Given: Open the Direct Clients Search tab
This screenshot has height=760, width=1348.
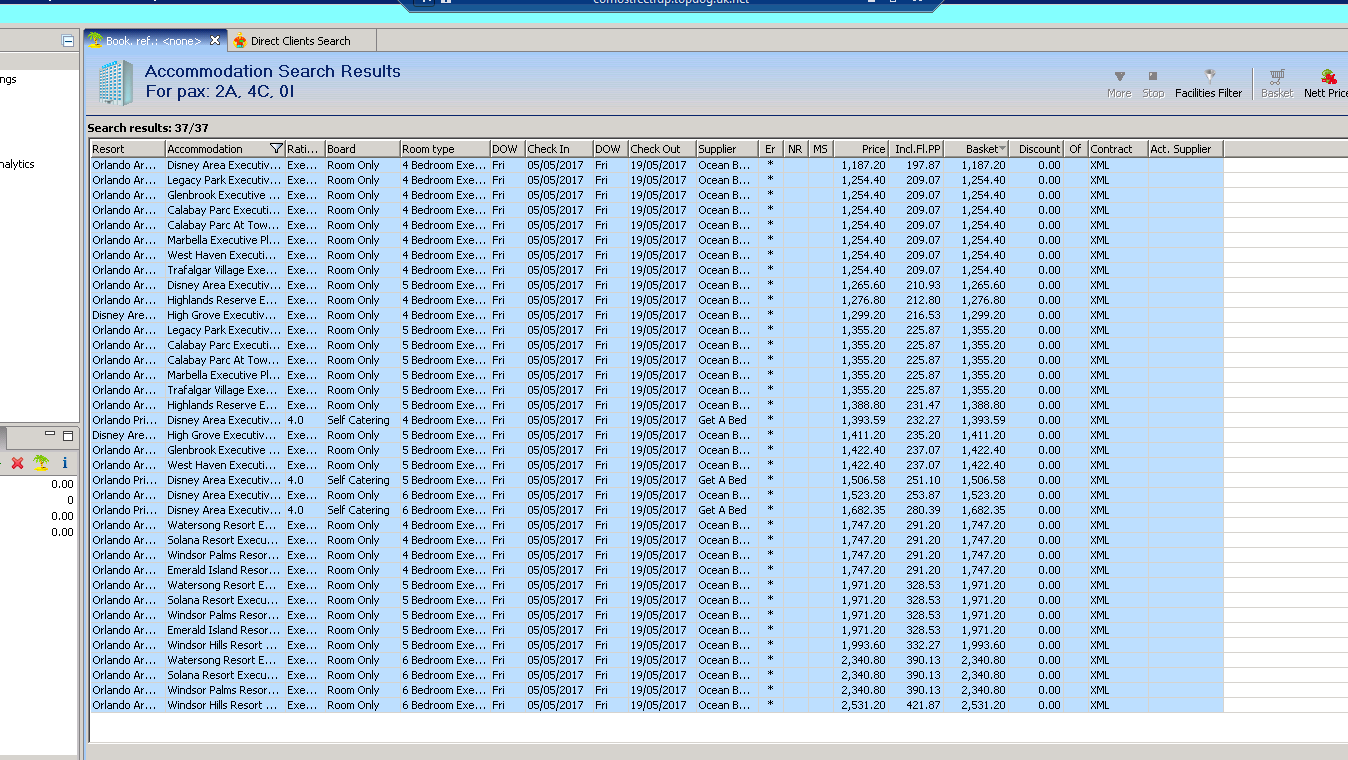Looking at the screenshot, I should tap(300, 41).
